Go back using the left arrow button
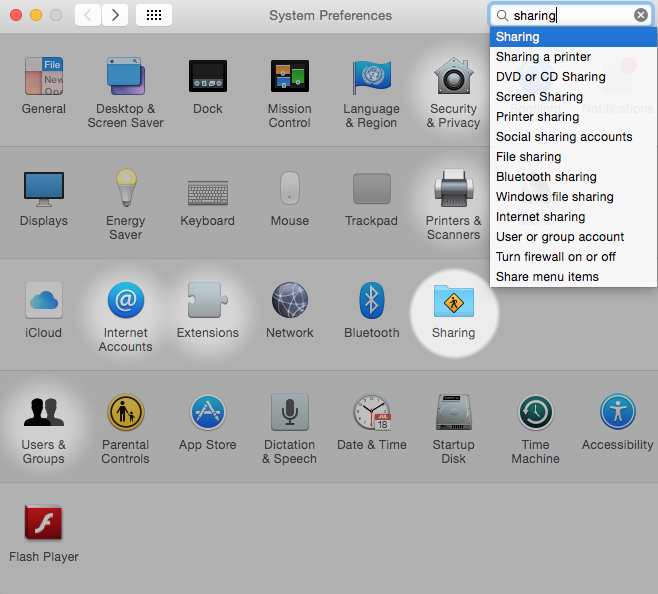The height and width of the screenshot is (594, 658). (x=88, y=15)
